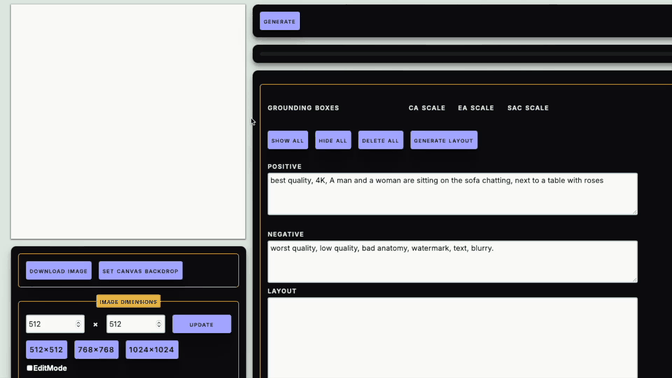The width and height of the screenshot is (672, 378).
Task: Click the SAC Scale column header
Action: (528, 108)
